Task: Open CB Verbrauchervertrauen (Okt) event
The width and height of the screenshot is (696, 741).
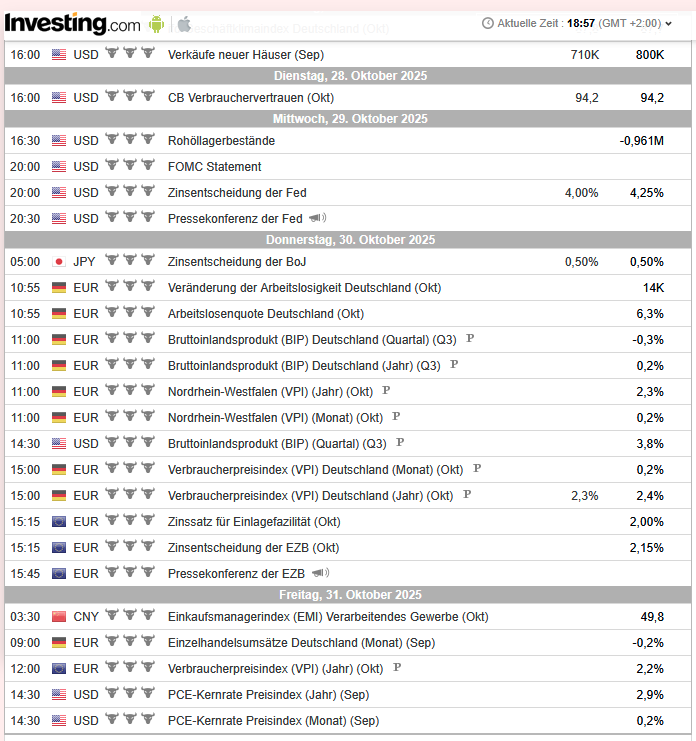Action: [x=251, y=98]
